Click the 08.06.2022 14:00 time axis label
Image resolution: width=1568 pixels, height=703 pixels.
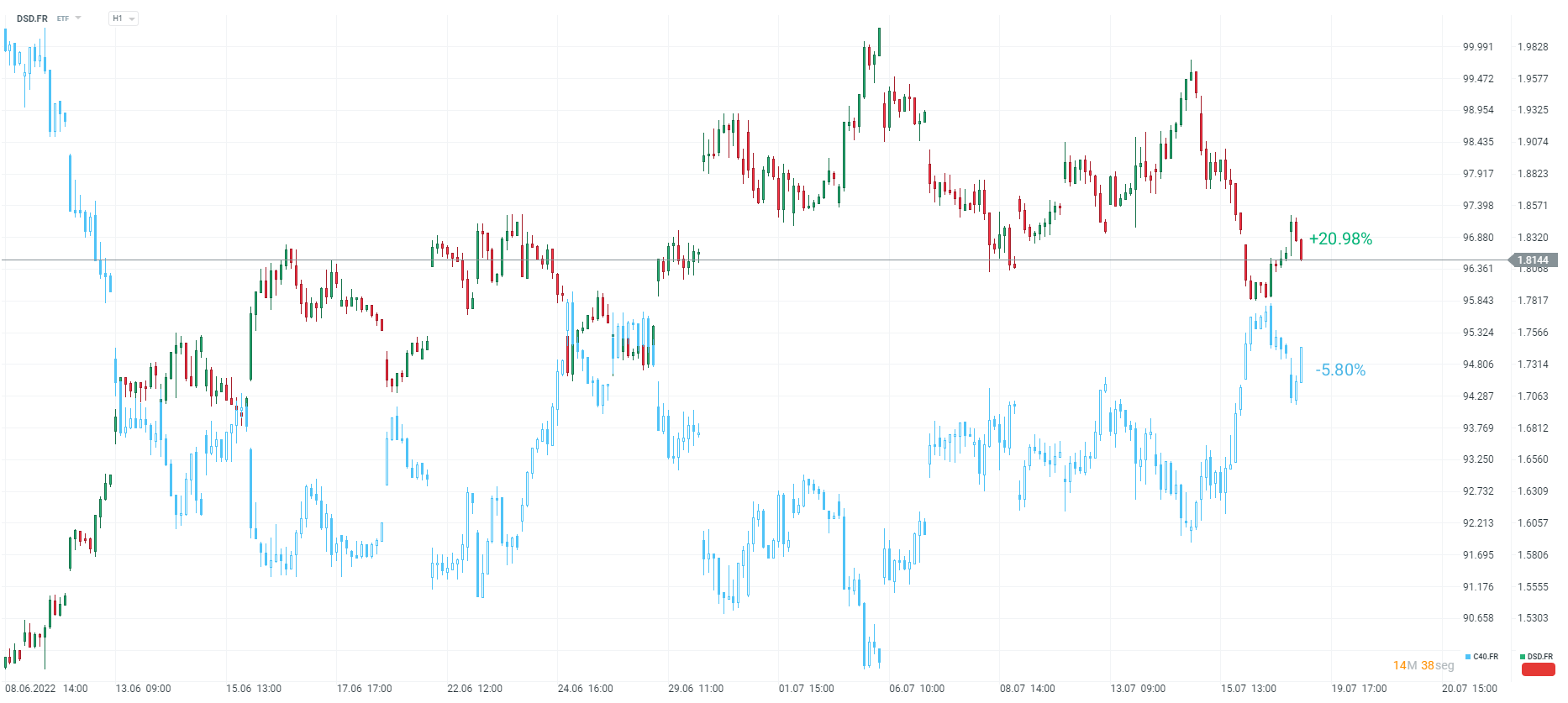pyautogui.click(x=46, y=689)
